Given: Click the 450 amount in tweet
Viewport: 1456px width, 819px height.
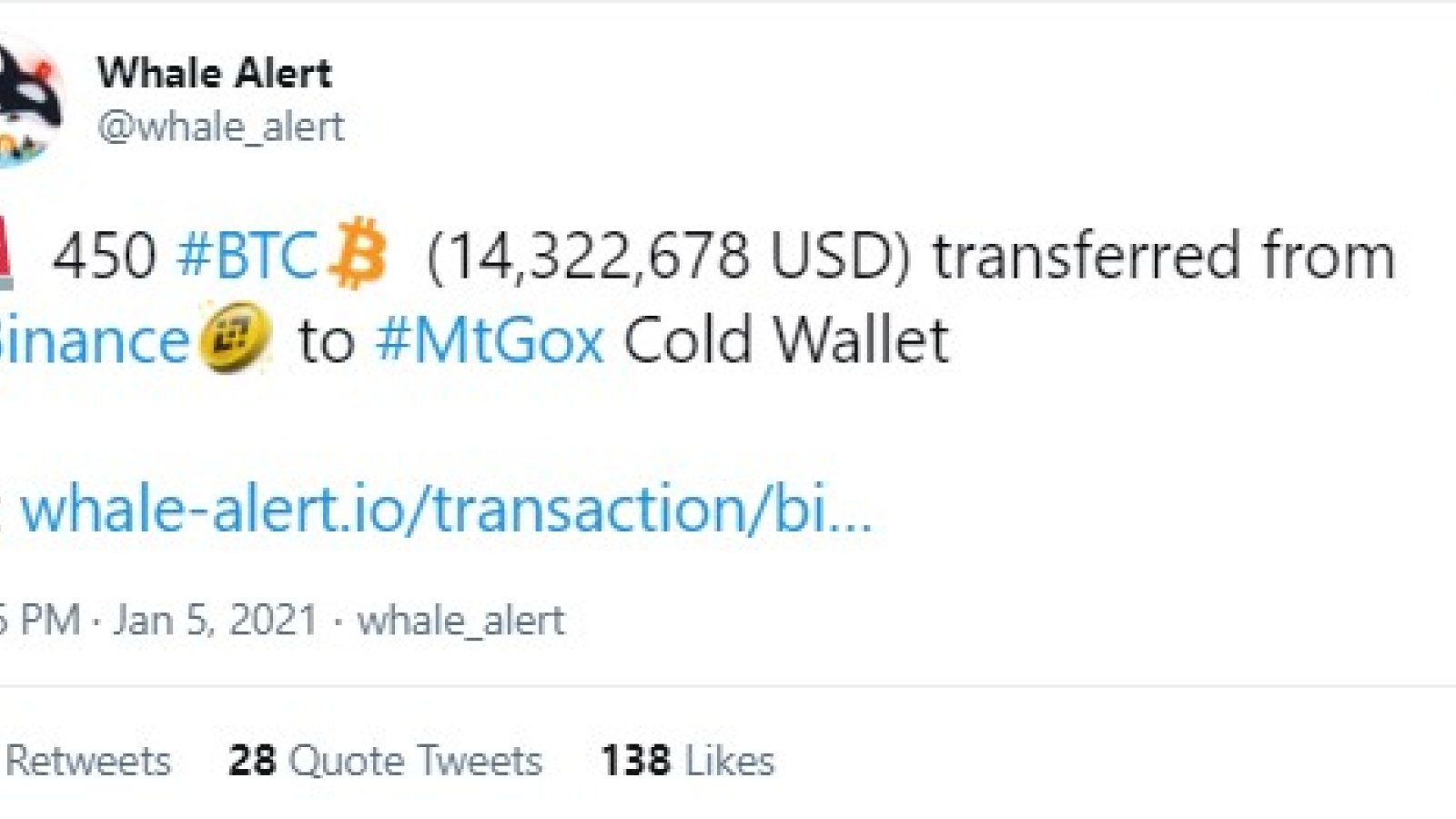Looking at the screenshot, I should (x=104, y=255).
